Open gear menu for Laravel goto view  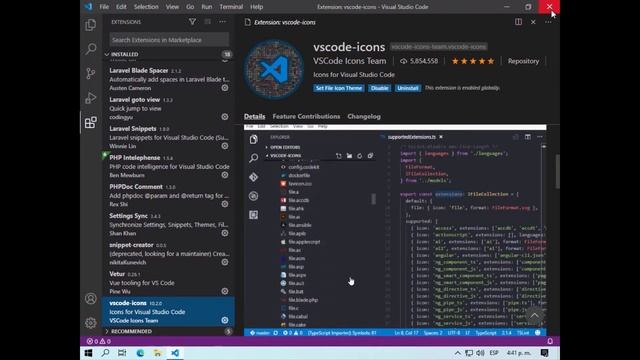pyautogui.click(x=225, y=117)
